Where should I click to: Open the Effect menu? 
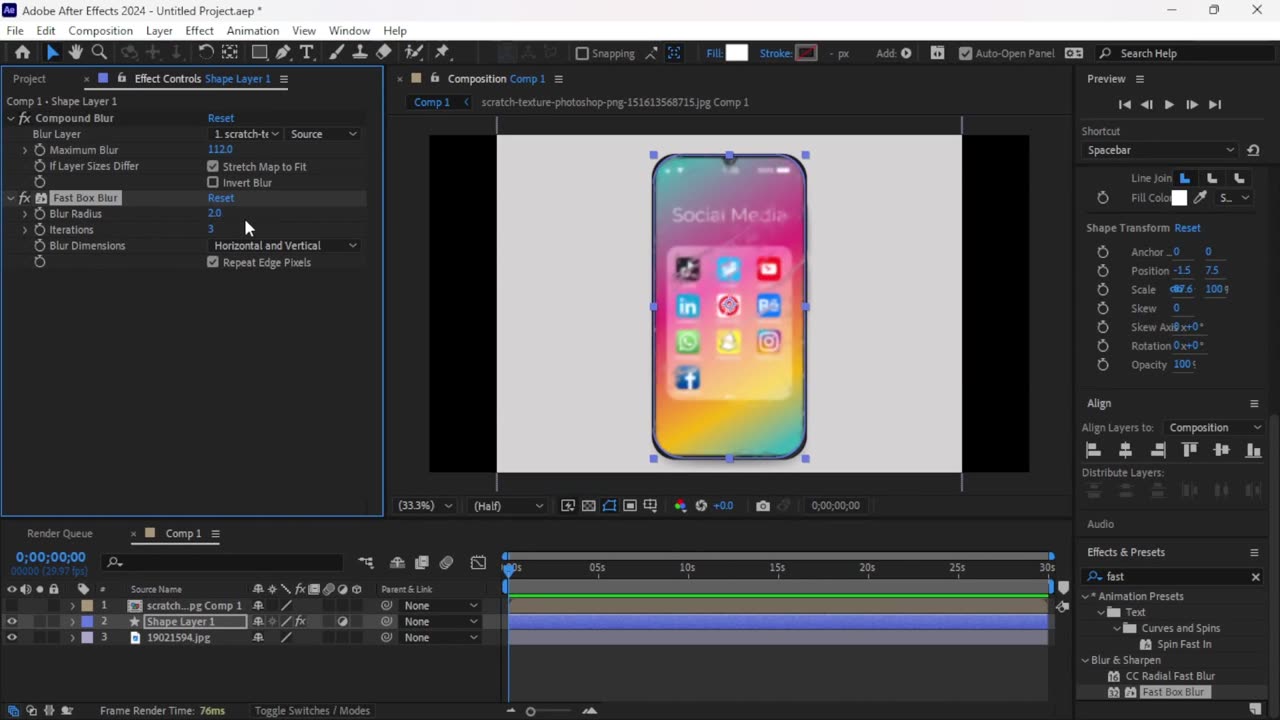(199, 31)
